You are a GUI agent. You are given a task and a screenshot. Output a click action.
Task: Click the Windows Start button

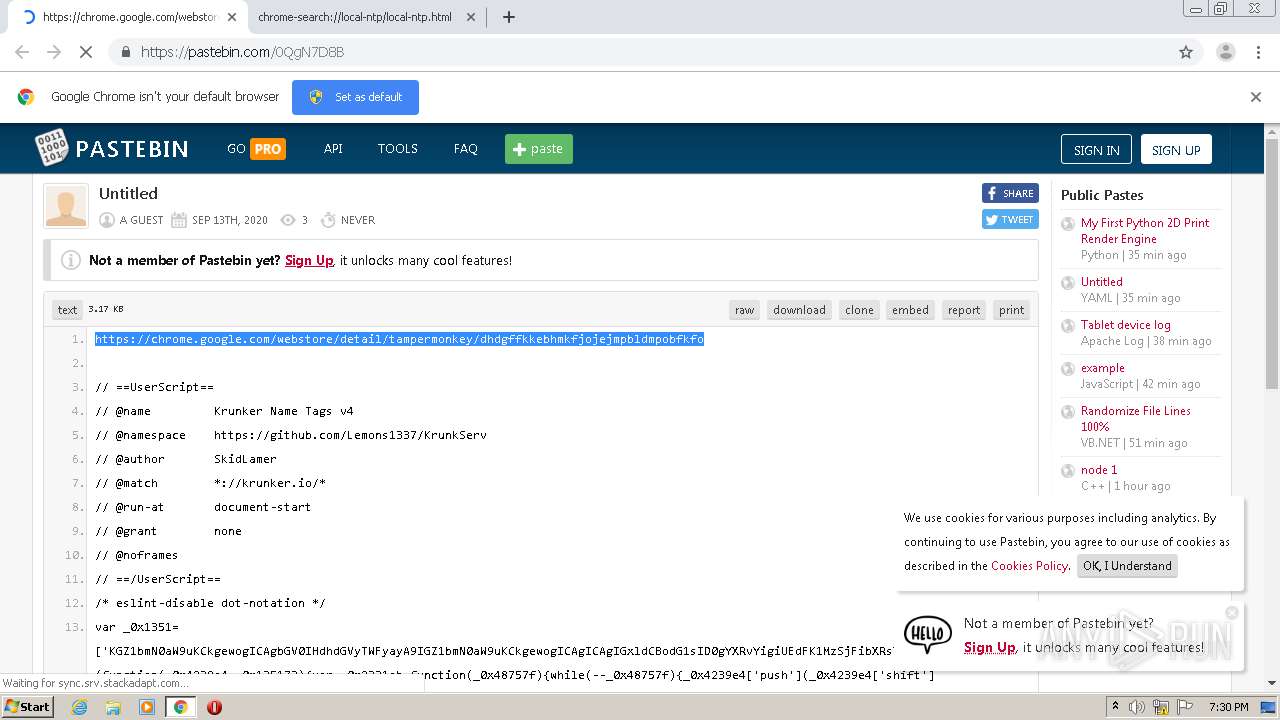click(x=28, y=706)
